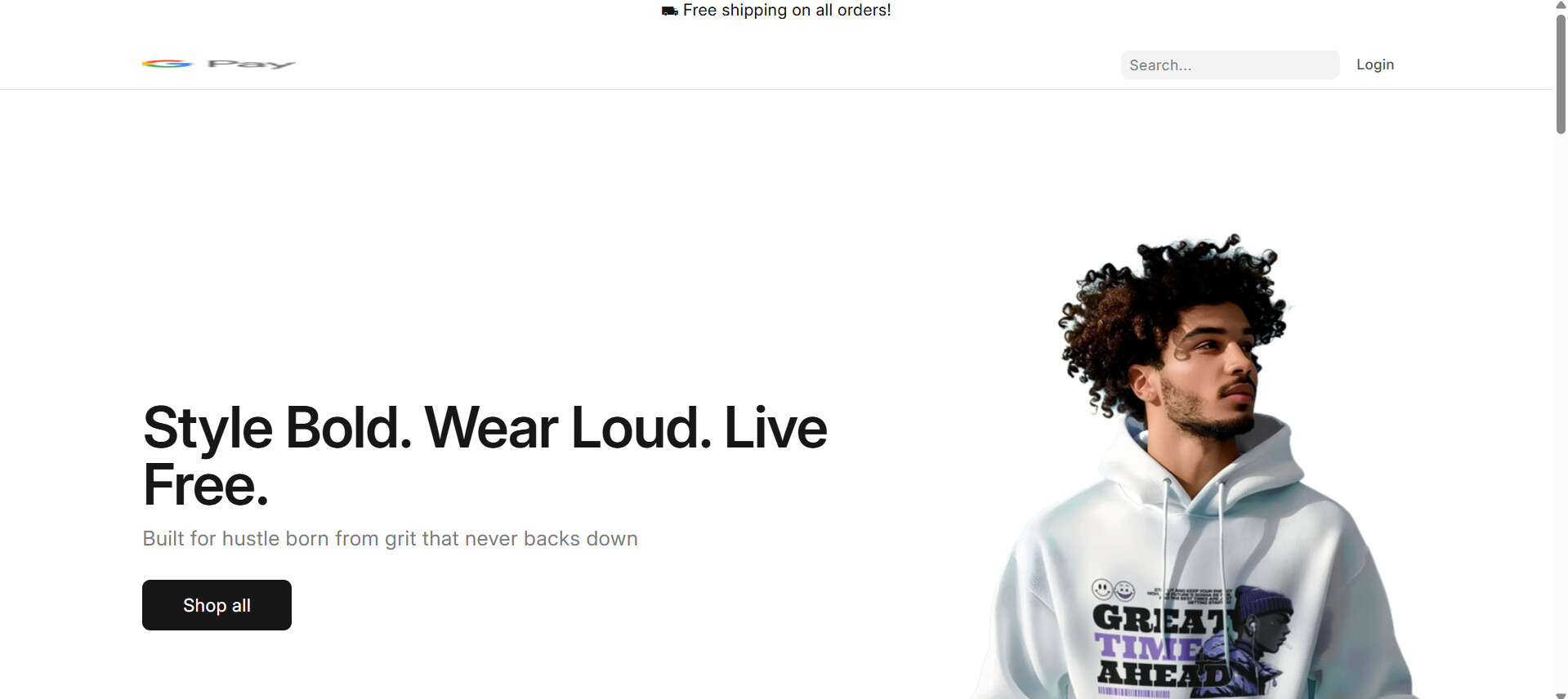Click the scrollbar up arrow
This screenshot has width=1568, height=699.
pyautogui.click(x=1561, y=5)
